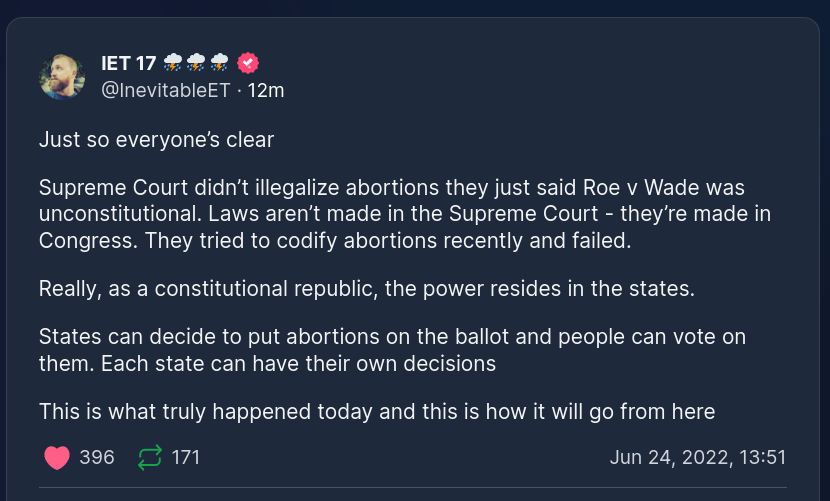830x501 pixels.
Task: Click the verified badge next to IET 17
Action: tap(248, 63)
